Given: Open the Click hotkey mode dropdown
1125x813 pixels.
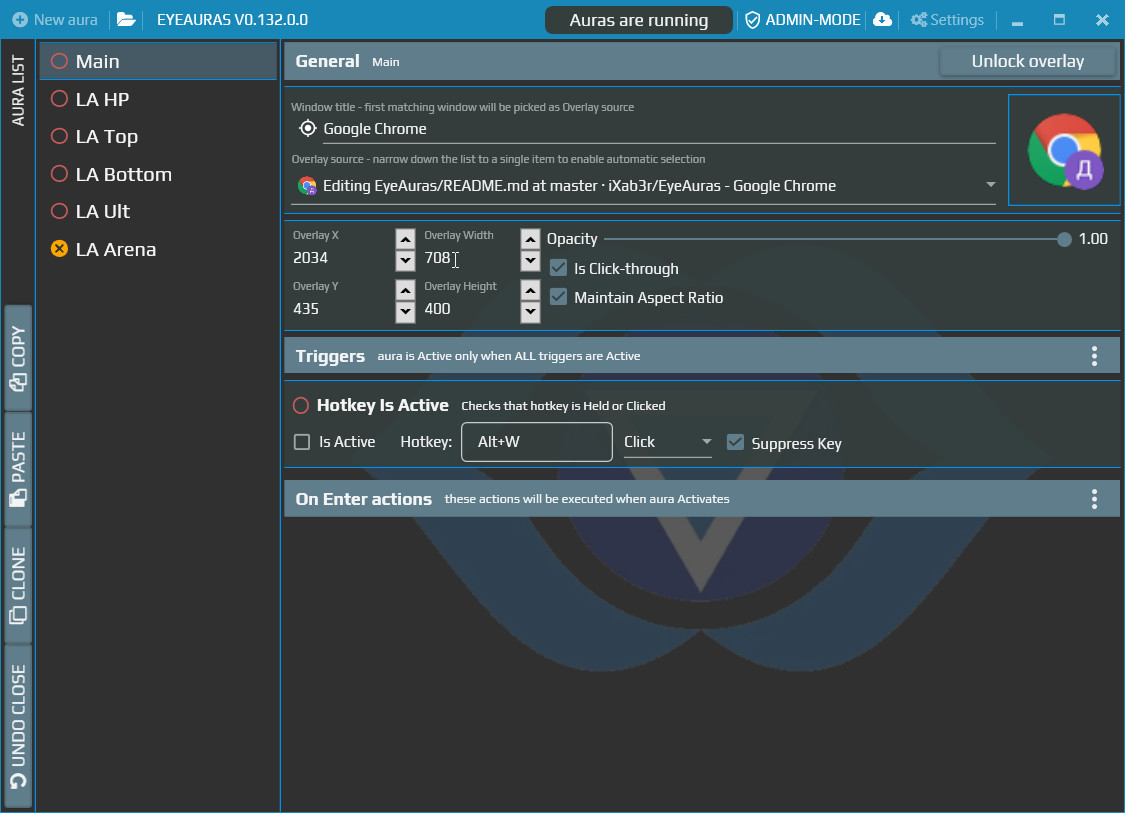Looking at the screenshot, I should (667, 442).
